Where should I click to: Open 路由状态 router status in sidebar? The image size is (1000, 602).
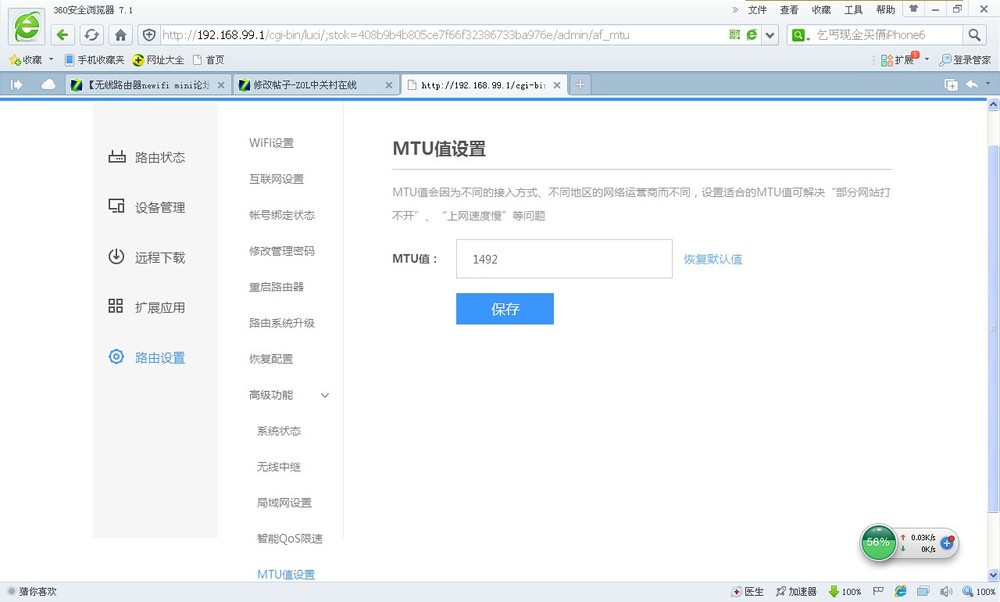coord(159,158)
